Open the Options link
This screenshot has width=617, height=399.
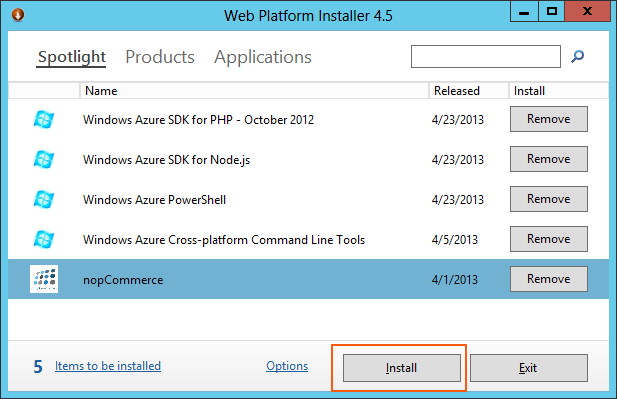287,366
